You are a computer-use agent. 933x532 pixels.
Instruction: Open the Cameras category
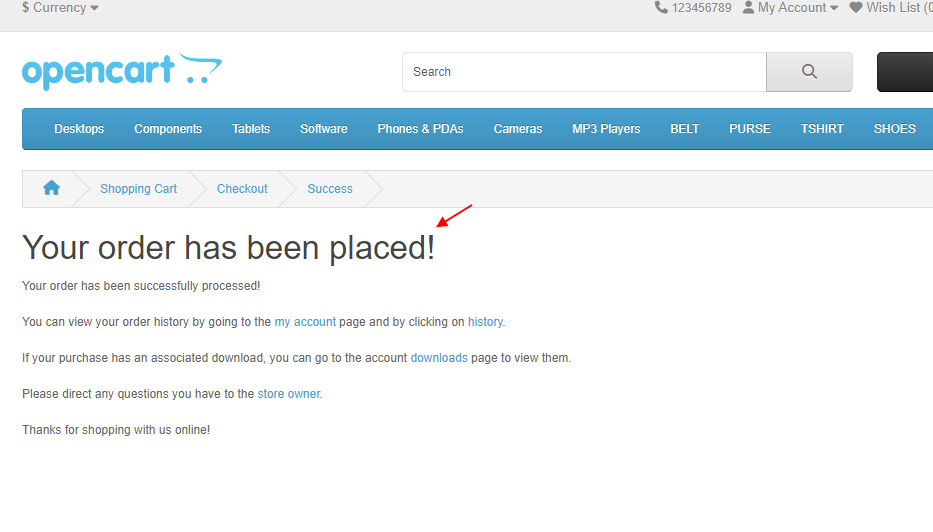click(518, 129)
